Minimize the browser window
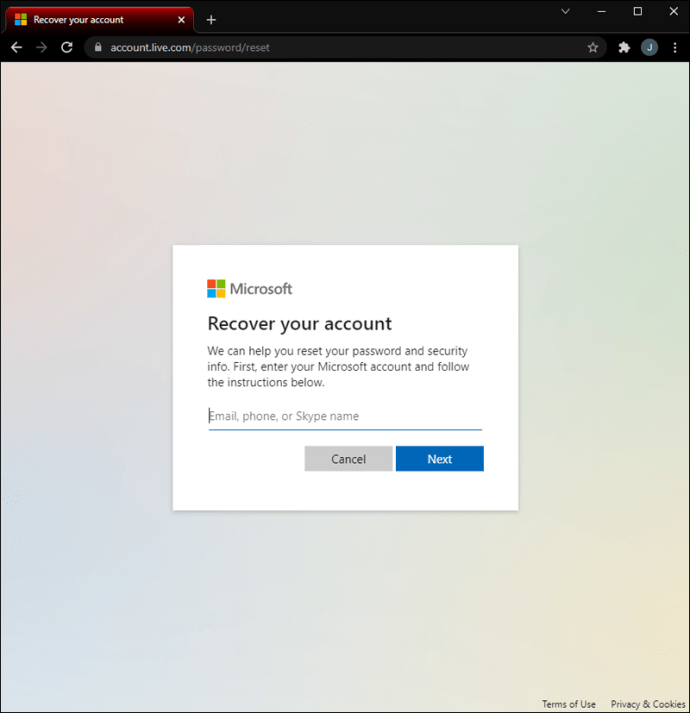The image size is (690, 713). [601, 11]
